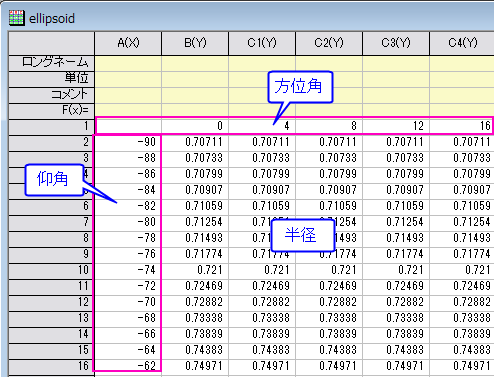The height and width of the screenshot is (377, 494).
Task: Select column header C3(Y)
Action: coord(396,43)
